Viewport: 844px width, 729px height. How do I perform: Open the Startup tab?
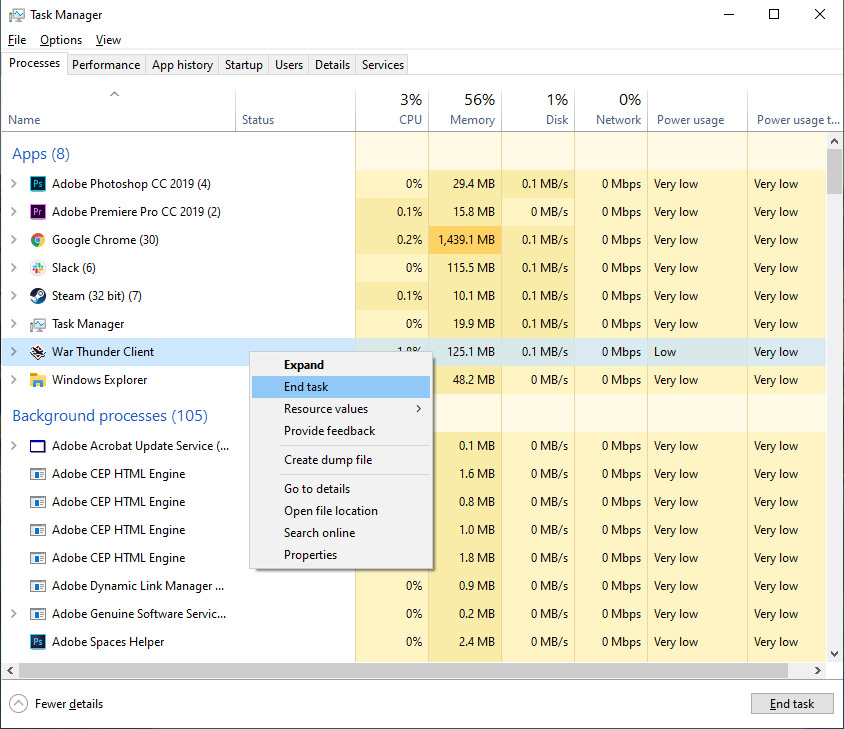(244, 65)
